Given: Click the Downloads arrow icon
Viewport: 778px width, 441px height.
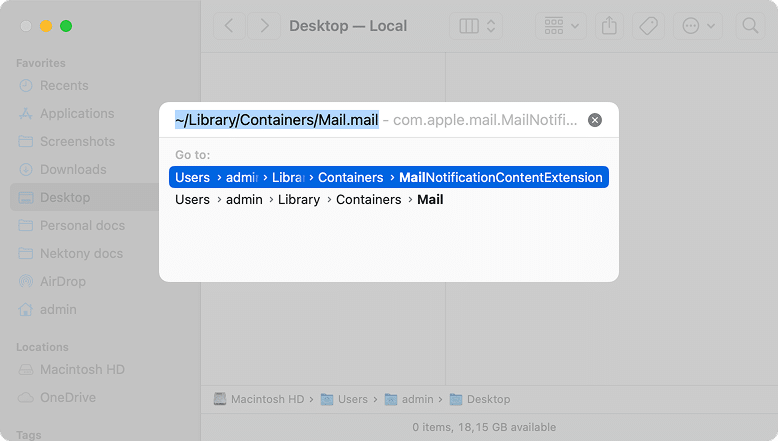Looking at the screenshot, I should coord(26,170).
